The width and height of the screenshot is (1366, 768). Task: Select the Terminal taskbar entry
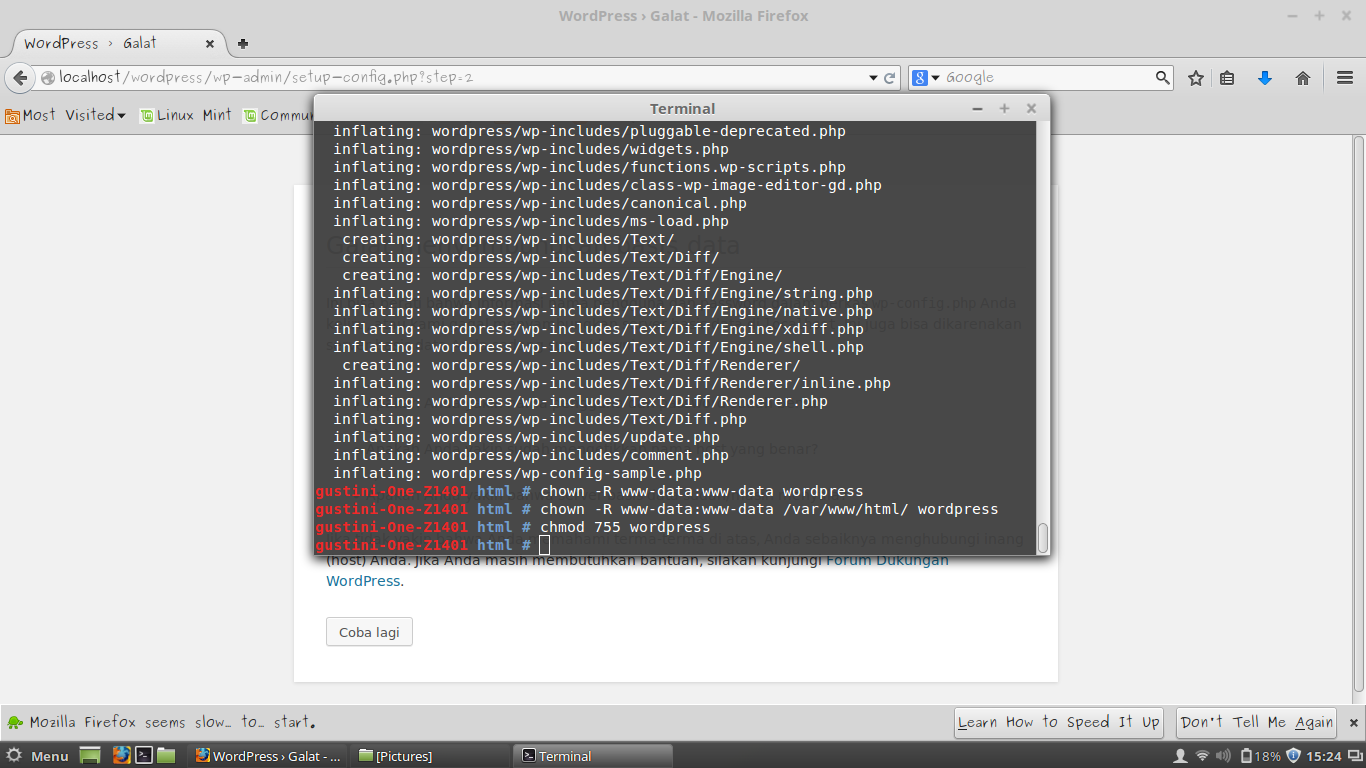[593, 756]
